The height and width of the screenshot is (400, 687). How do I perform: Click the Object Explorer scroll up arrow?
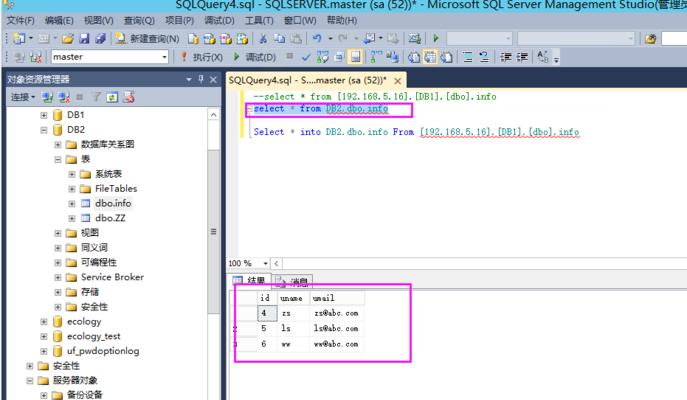pos(213,115)
